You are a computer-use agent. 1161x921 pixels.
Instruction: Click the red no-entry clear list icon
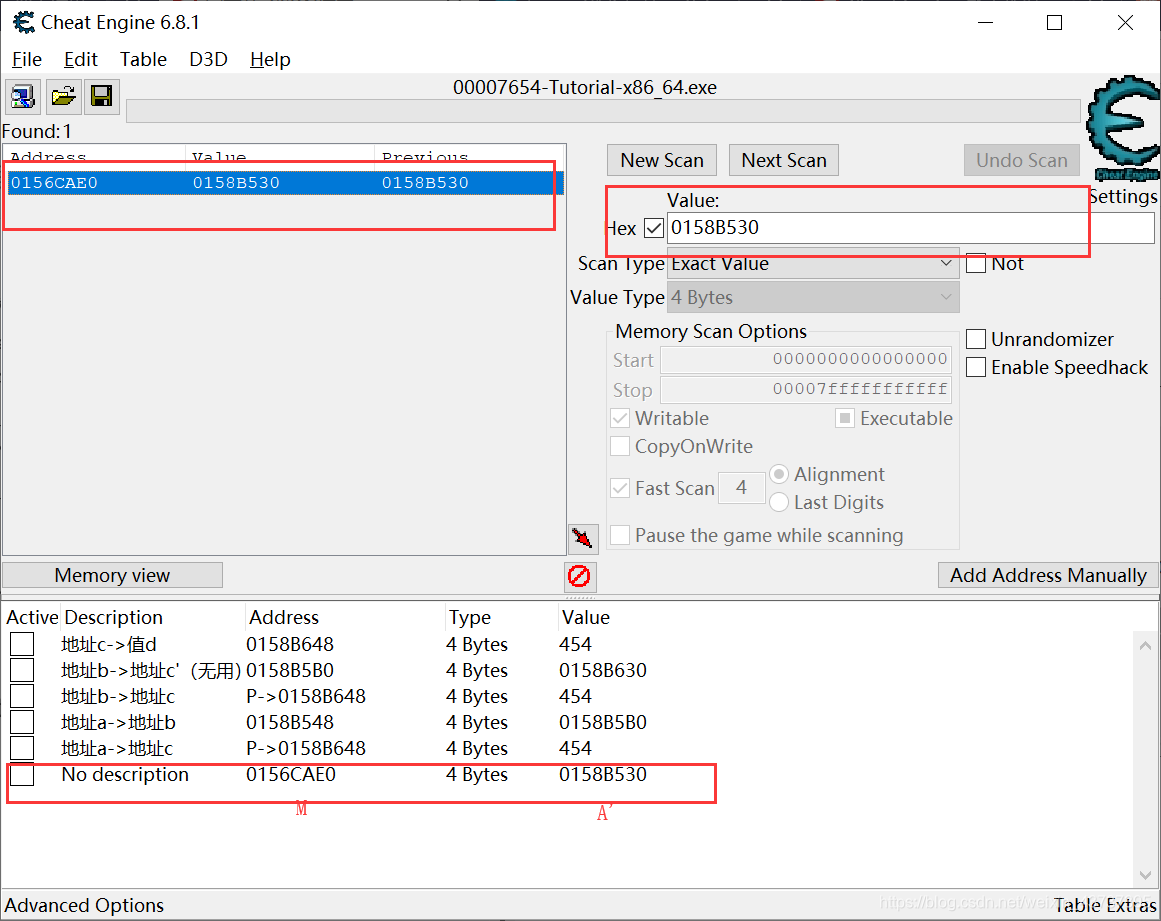pos(580,576)
